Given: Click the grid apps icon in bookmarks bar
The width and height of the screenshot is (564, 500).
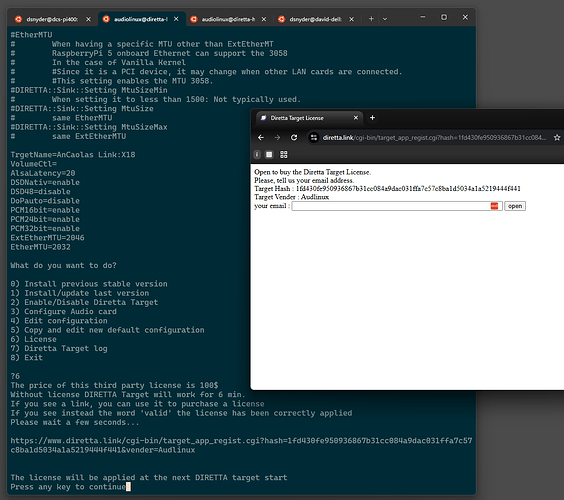Looking at the screenshot, I should click(x=284, y=155).
